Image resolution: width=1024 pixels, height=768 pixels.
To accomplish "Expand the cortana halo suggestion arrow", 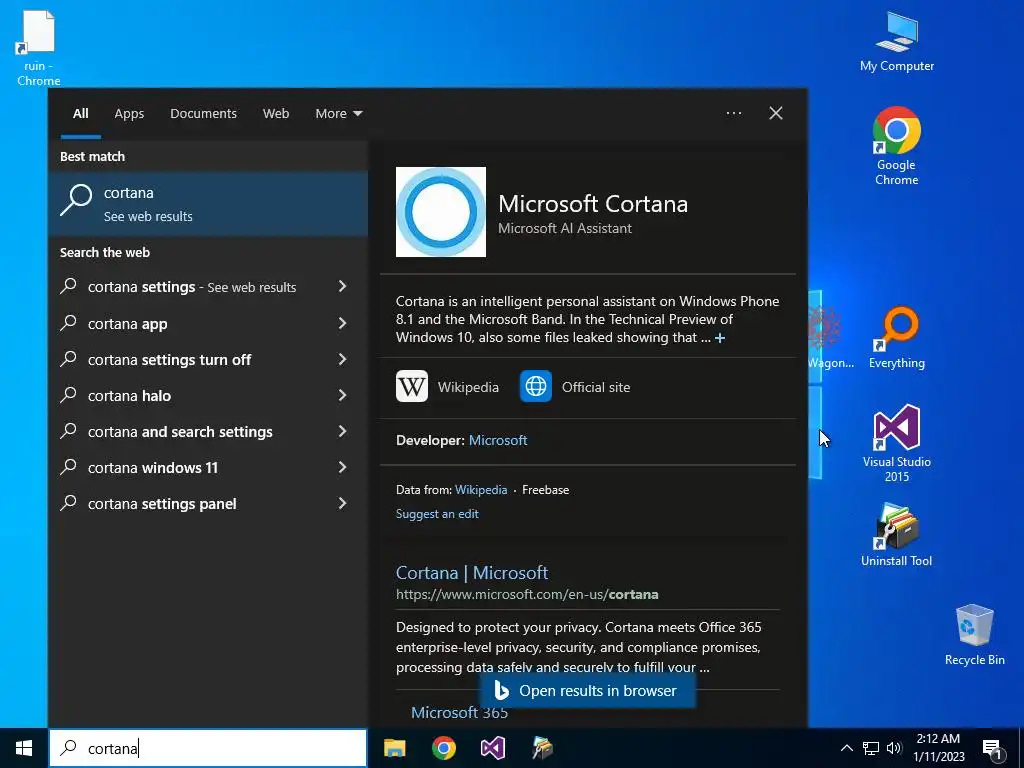I will [x=342, y=394].
